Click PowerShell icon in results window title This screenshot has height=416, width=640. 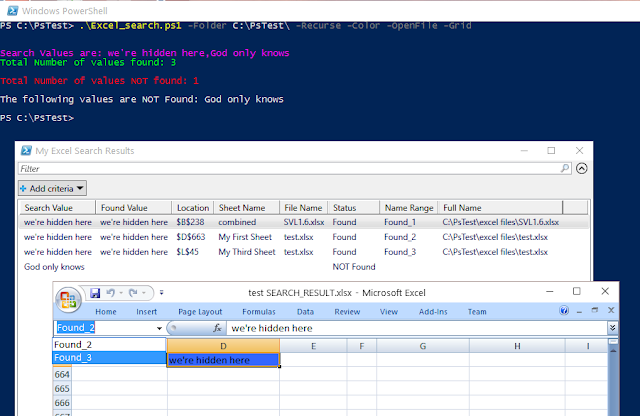click(26, 151)
